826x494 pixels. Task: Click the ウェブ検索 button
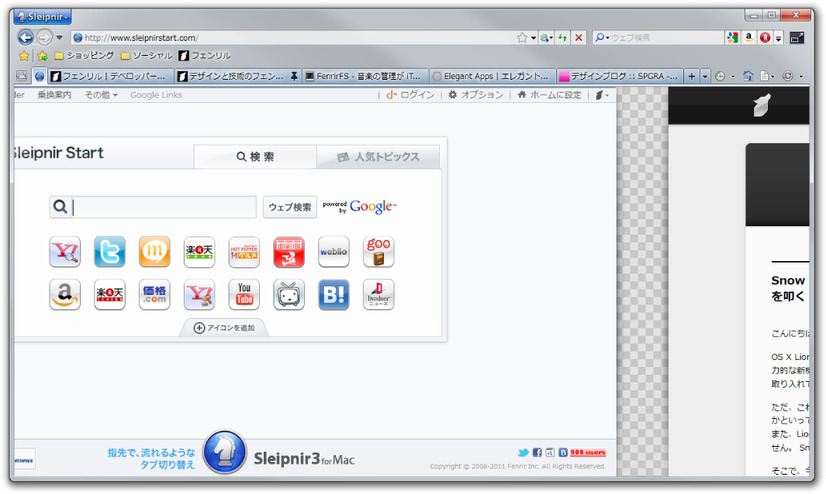(290, 207)
